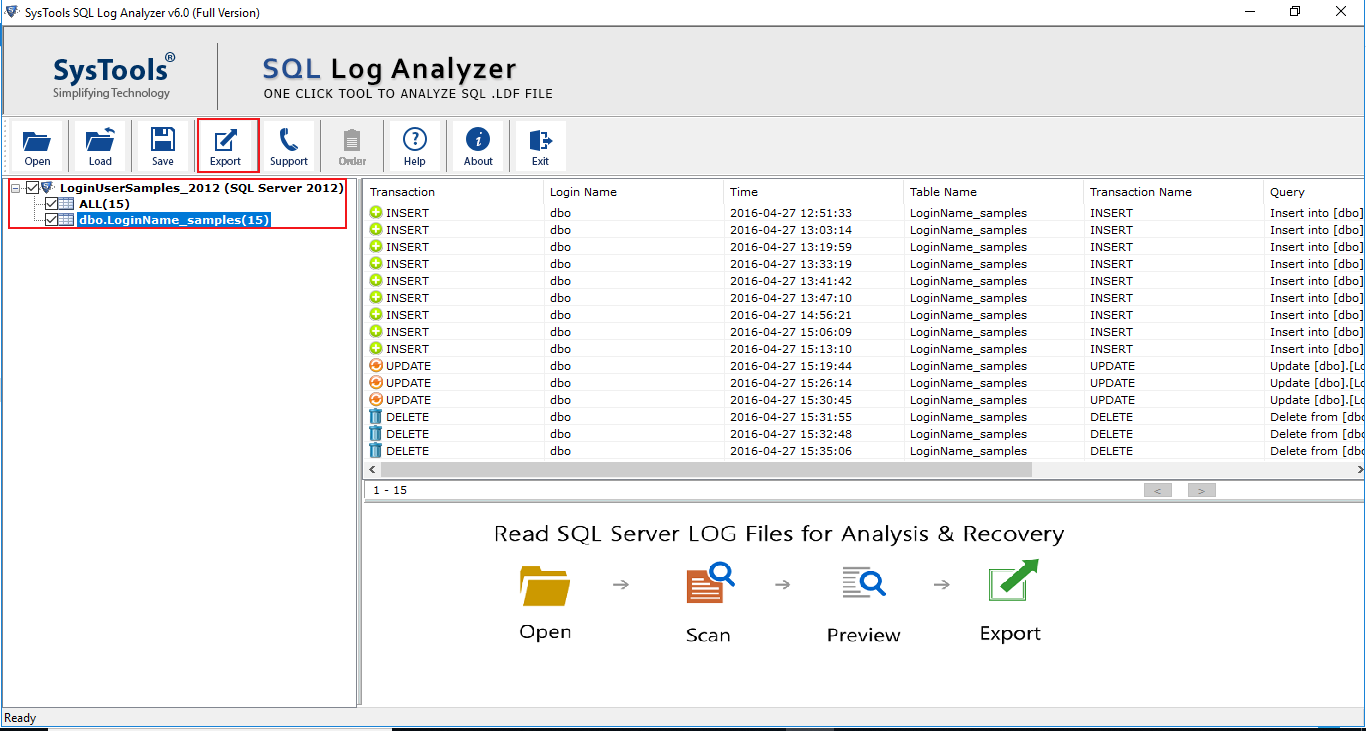The image size is (1366, 731).
Task: Click the database icon beside LoginUserSamples_2012
Action: tap(48, 188)
